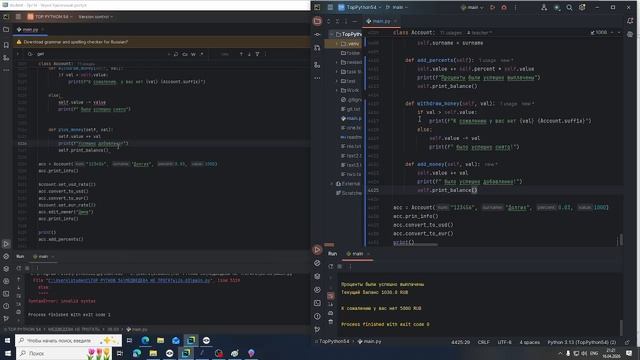This screenshot has height=360, width=640.
Task: Select main tab in right Run panel
Action: (x=357, y=253)
